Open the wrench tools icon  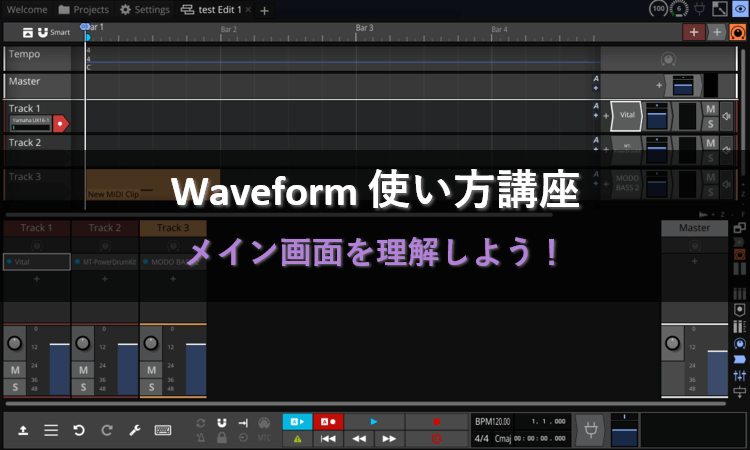pyautogui.click(x=136, y=430)
